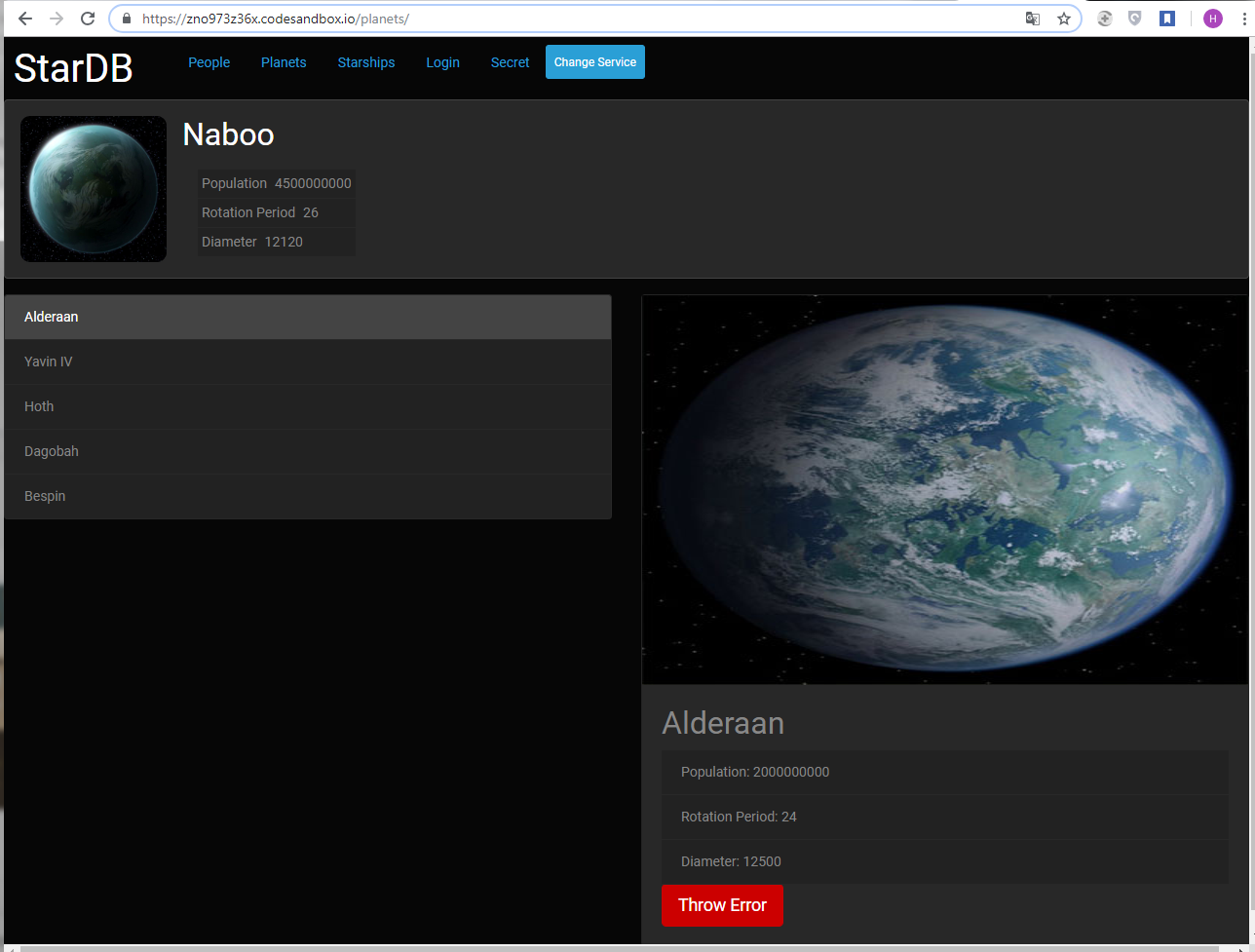Click the blue bookmark extension icon
The image size is (1255, 952).
tap(1166, 19)
